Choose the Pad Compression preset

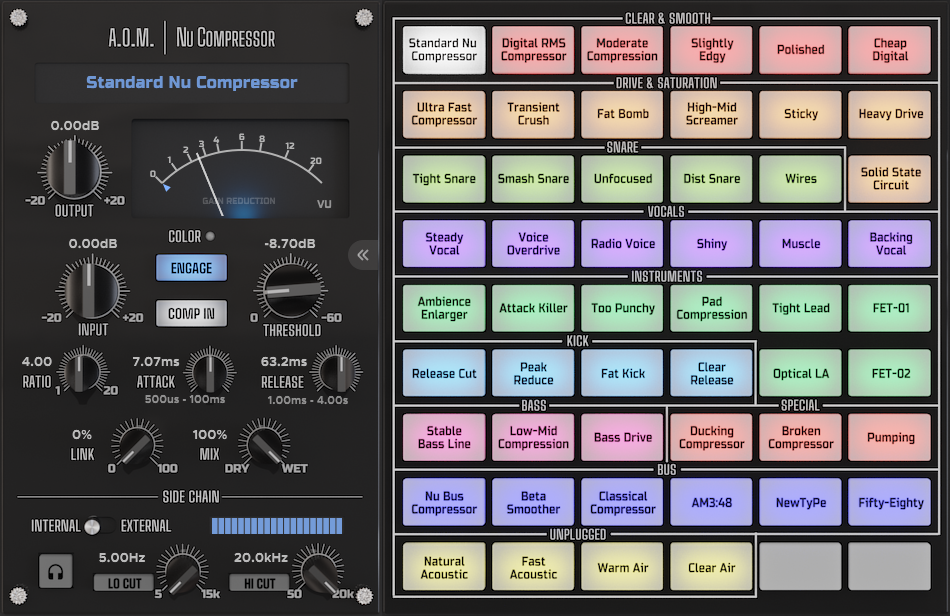click(x=712, y=308)
